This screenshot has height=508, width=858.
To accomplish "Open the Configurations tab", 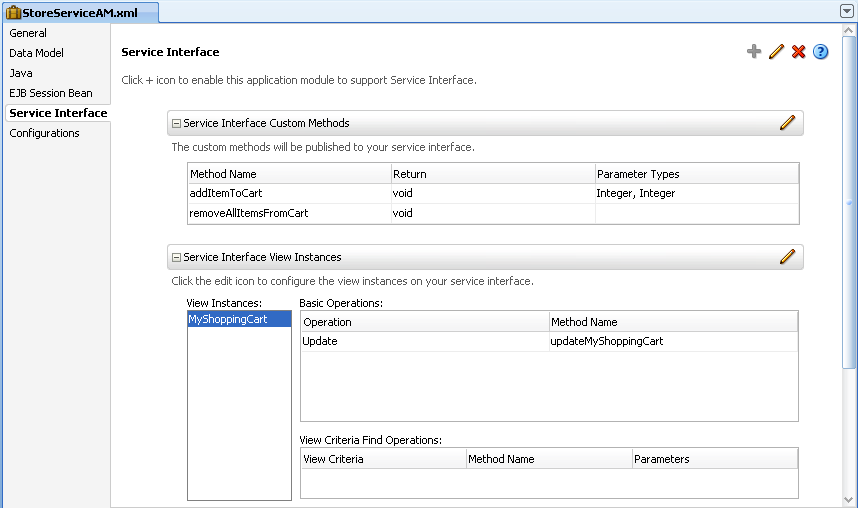I will (44, 133).
